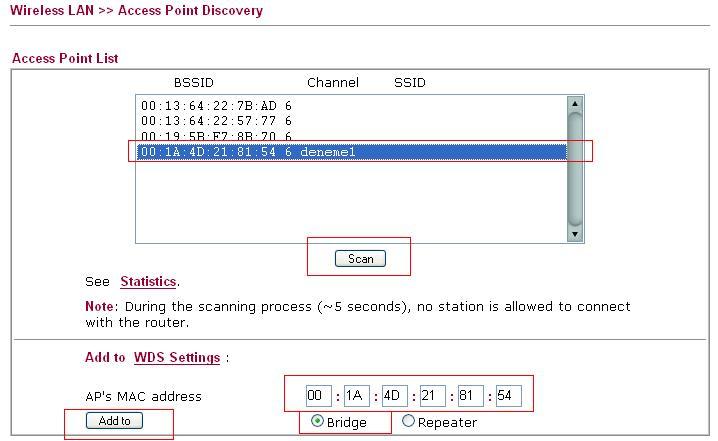The height and width of the screenshot is (441, 718).
Task: Select the Bridge radio option
Action: click(318, 421)
